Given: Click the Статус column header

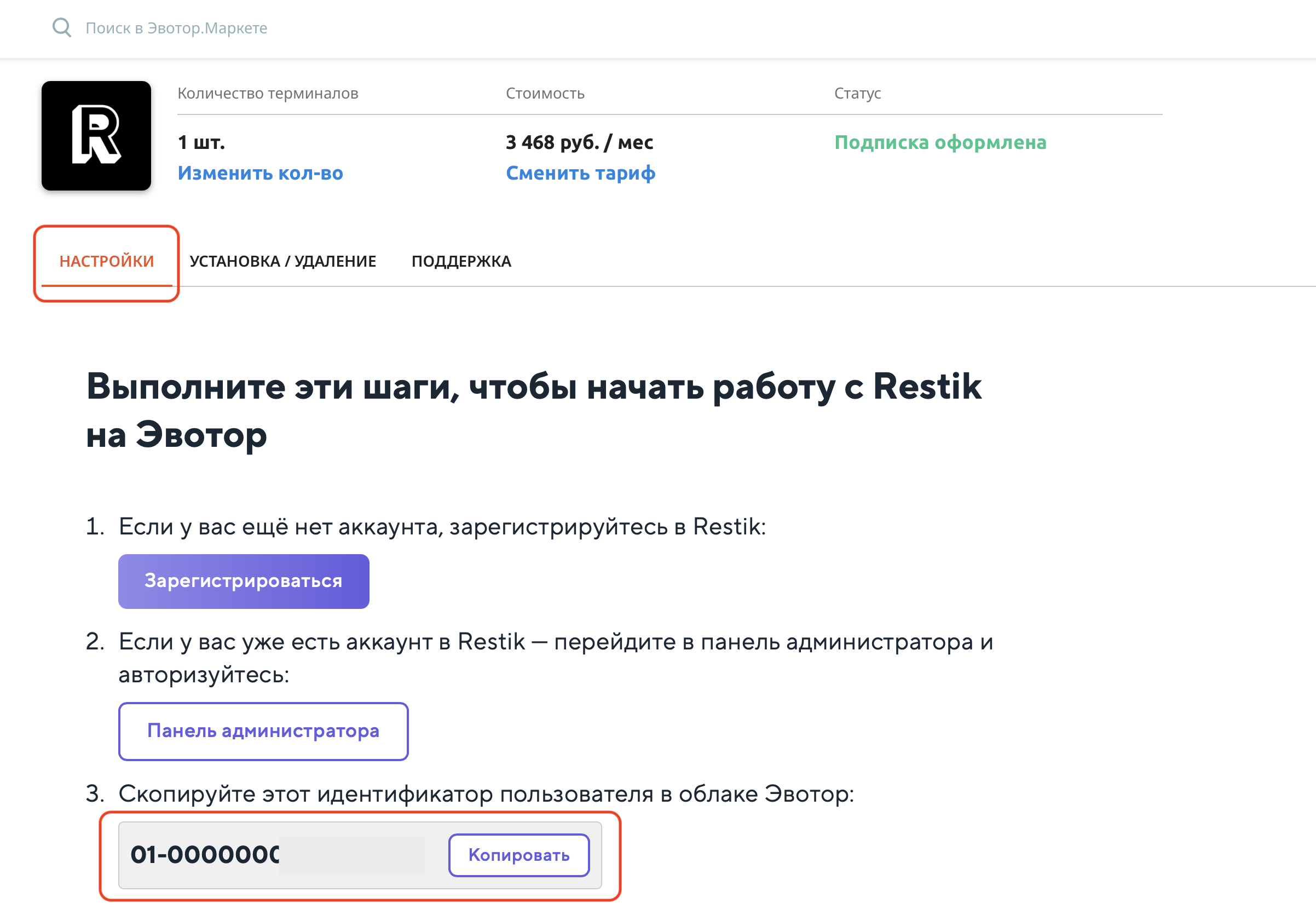Looking at the screenshot, I should point(857,93).
